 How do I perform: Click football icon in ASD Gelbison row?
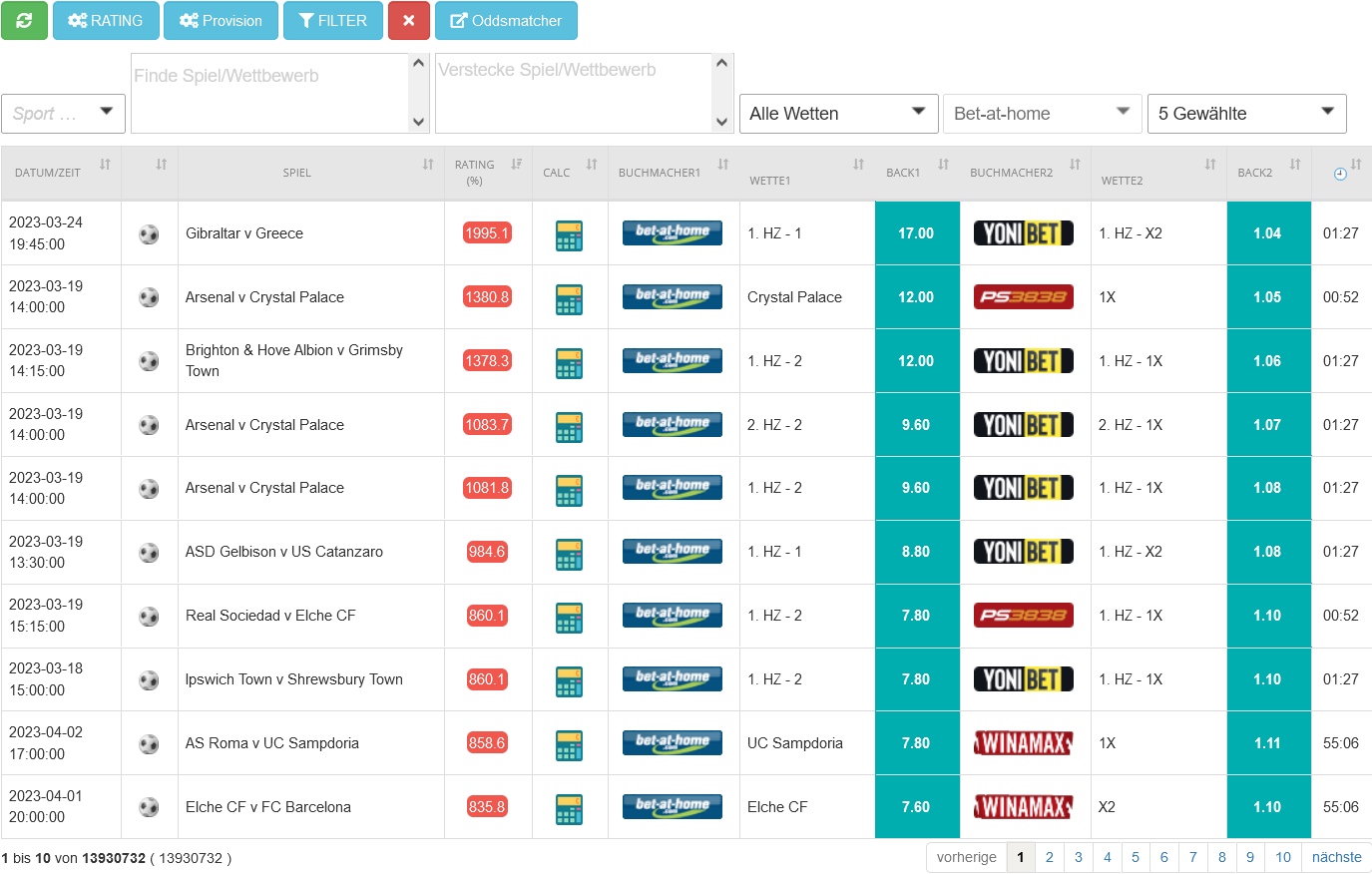[149, 552]
